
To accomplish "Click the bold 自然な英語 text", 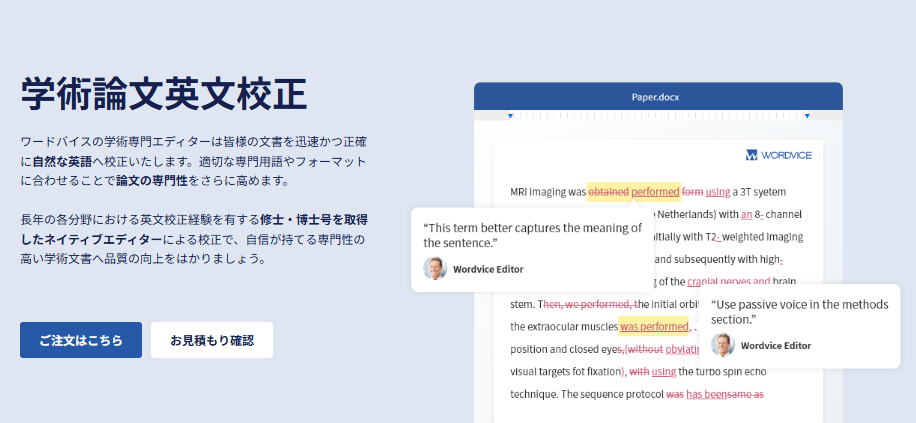I will (x=63, y=161).
